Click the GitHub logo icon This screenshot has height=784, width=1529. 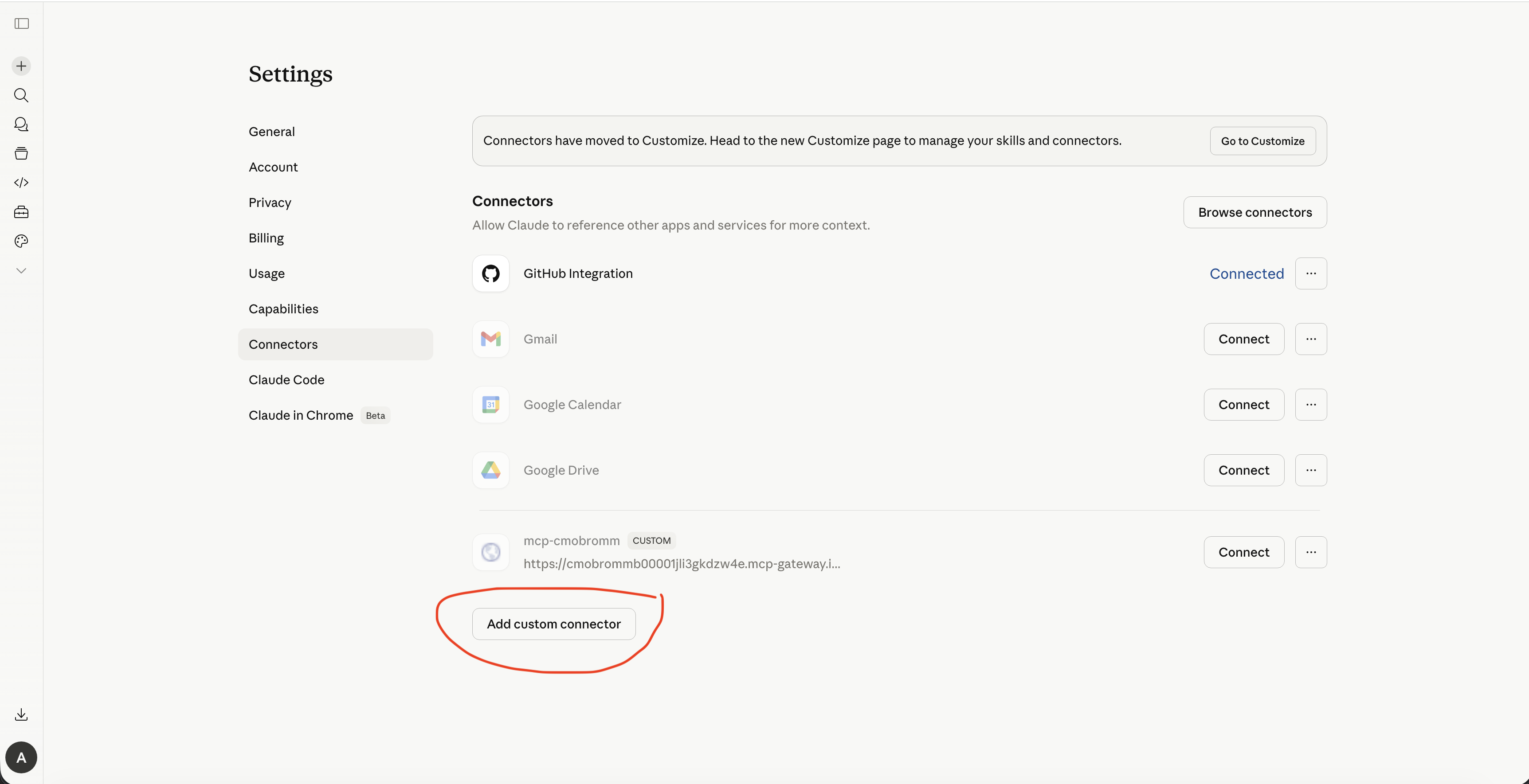click(491, 273)
